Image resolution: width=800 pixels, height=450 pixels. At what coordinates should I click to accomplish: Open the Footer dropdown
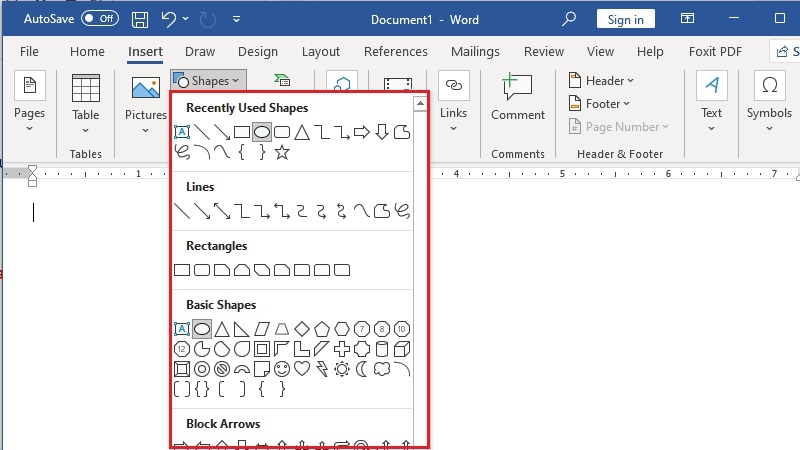599,104
